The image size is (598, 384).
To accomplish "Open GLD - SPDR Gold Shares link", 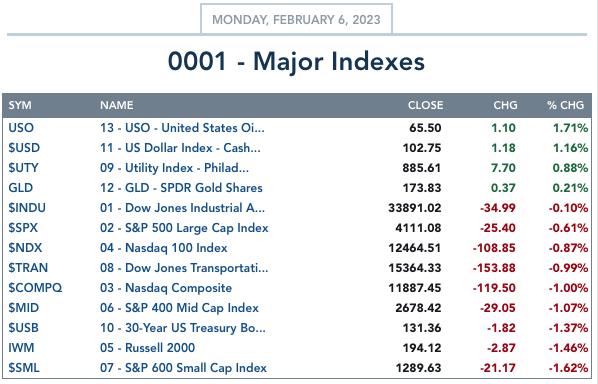I will 181,188.
